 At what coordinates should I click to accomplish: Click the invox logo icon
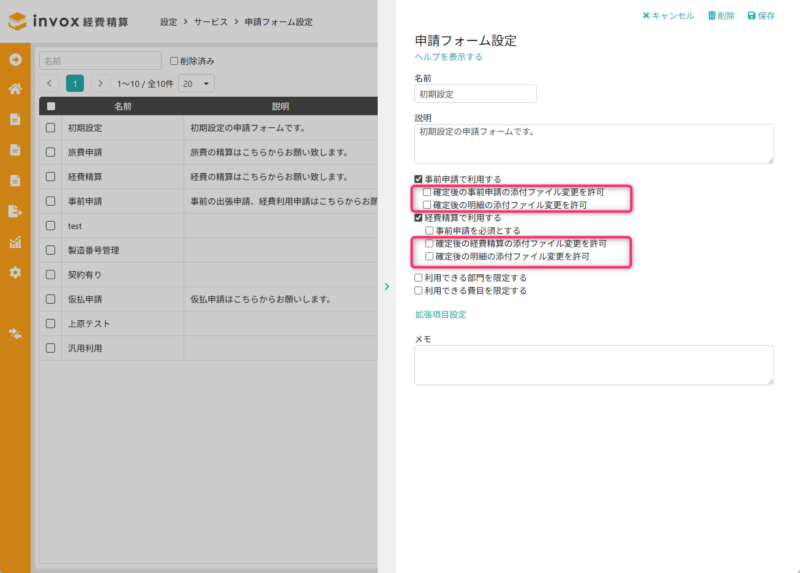click(x=17, y=21)
